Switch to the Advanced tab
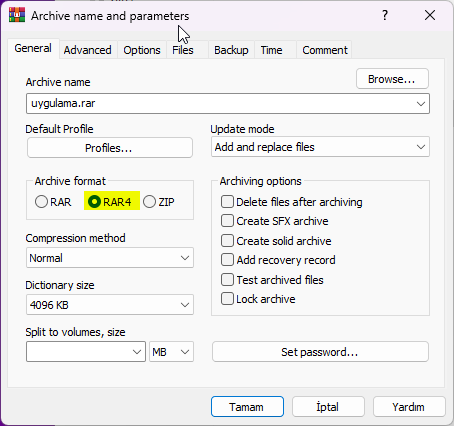Viewport: 454px width, 426px height. (x=88, y=50)
